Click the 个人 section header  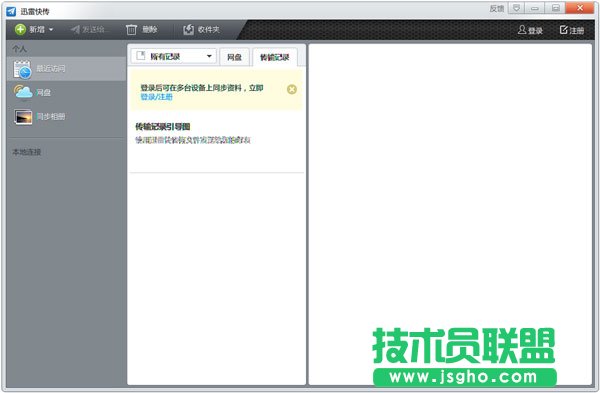pos(19,49)
